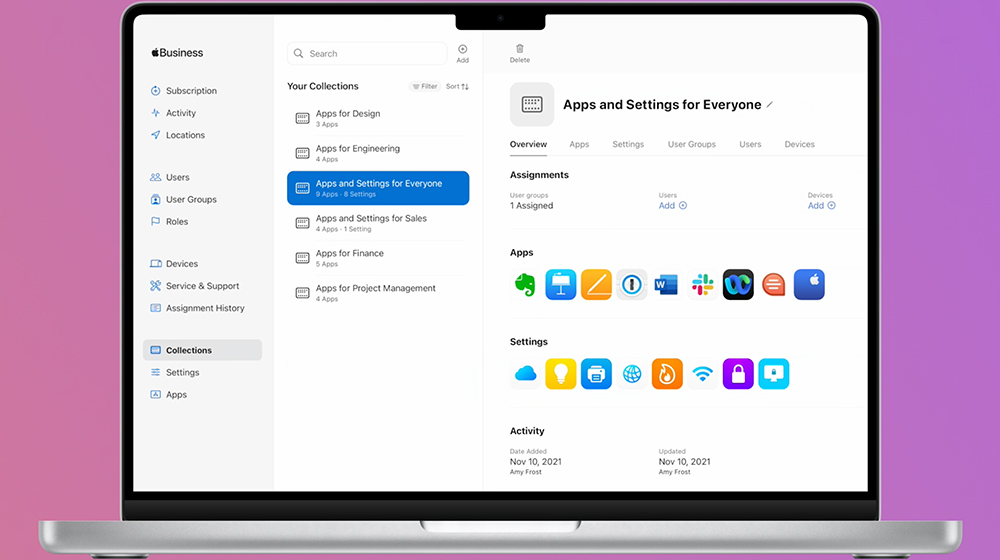This screenshot has width=1000, height=560.
Task: Select Apps for Design collection
Action: tap(378, 118)
